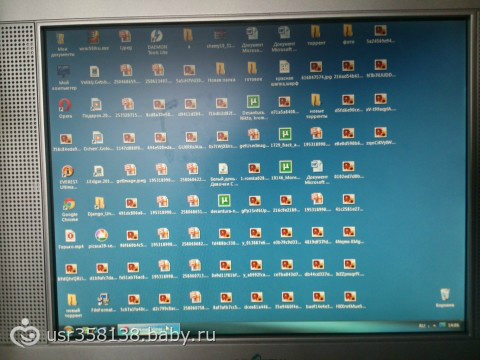Open the торрент folder icon
480x360 pixels.
(316, 35)
